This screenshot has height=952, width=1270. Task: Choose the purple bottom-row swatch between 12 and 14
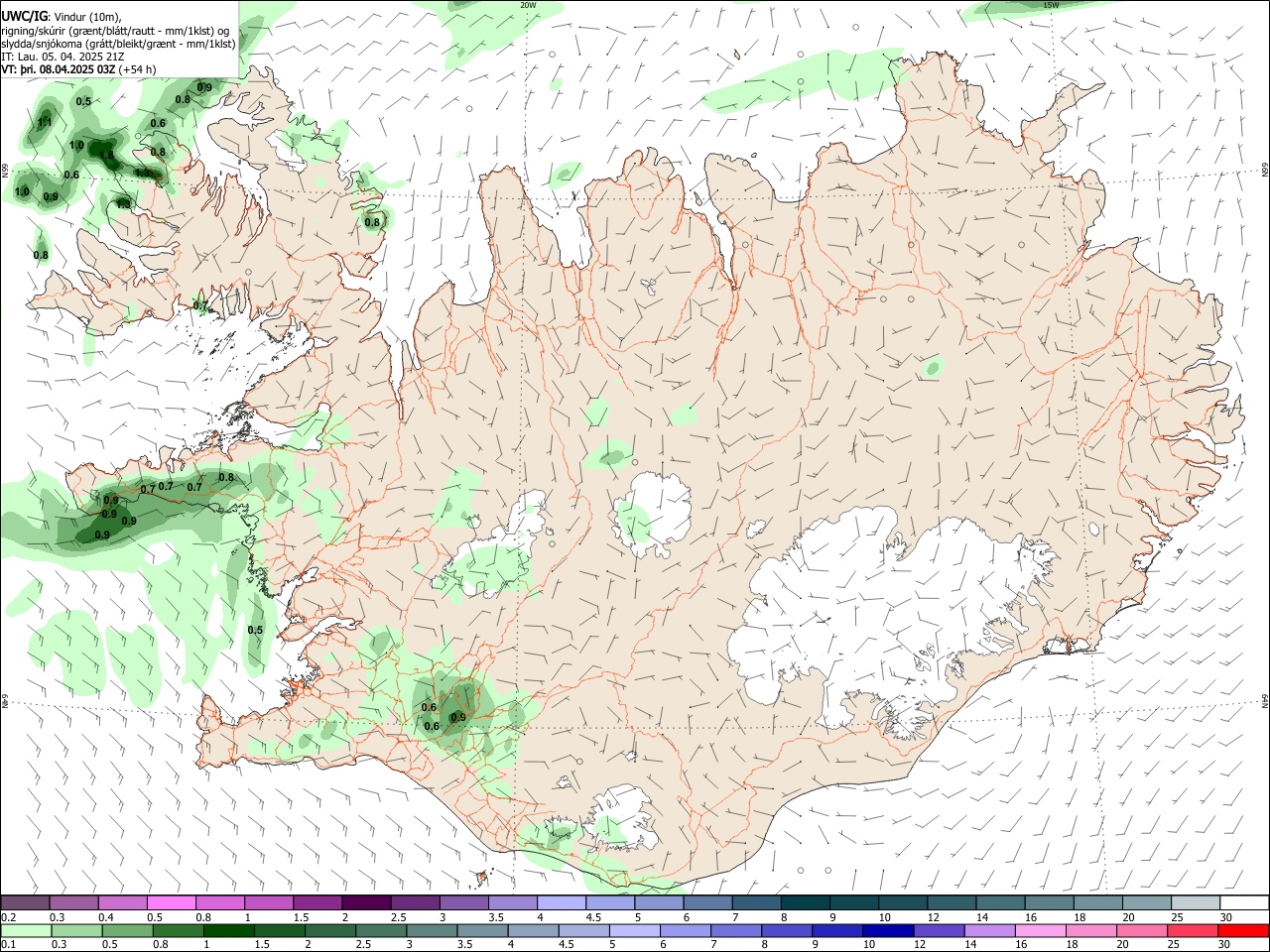939,930
